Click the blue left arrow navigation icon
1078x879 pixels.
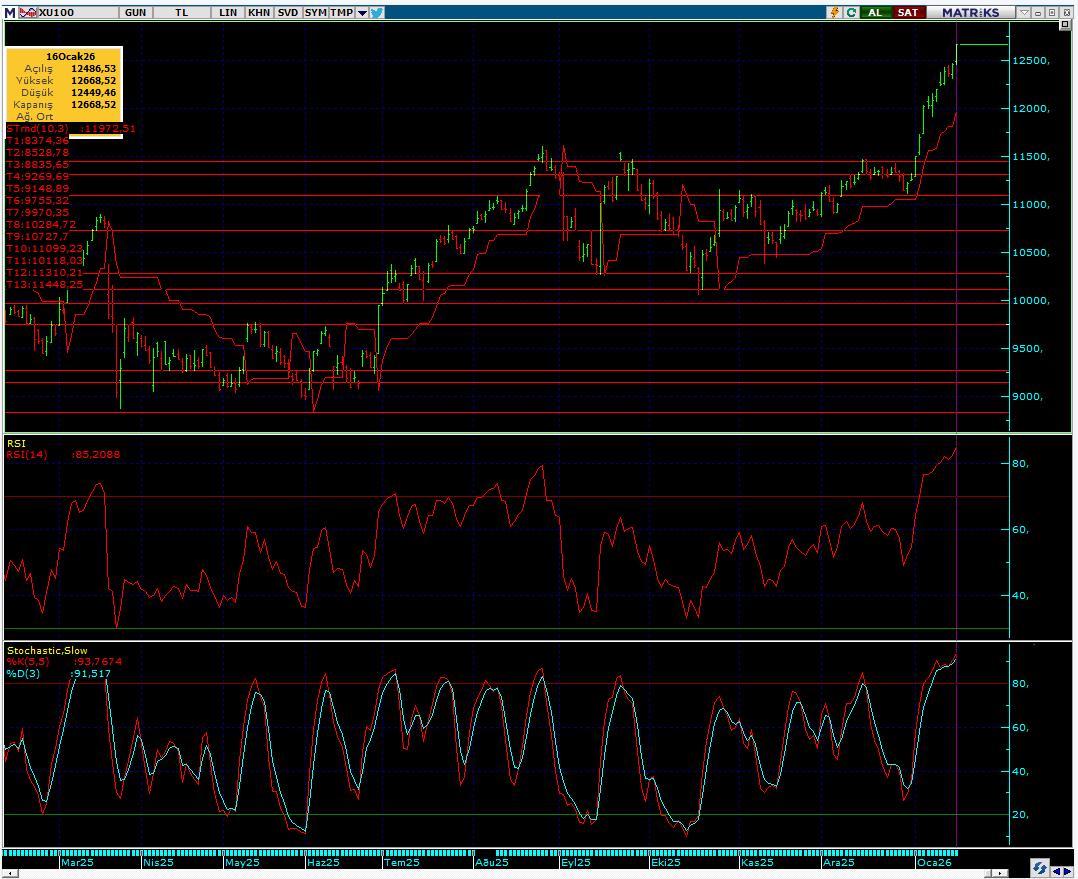(x=1057, y=871)
